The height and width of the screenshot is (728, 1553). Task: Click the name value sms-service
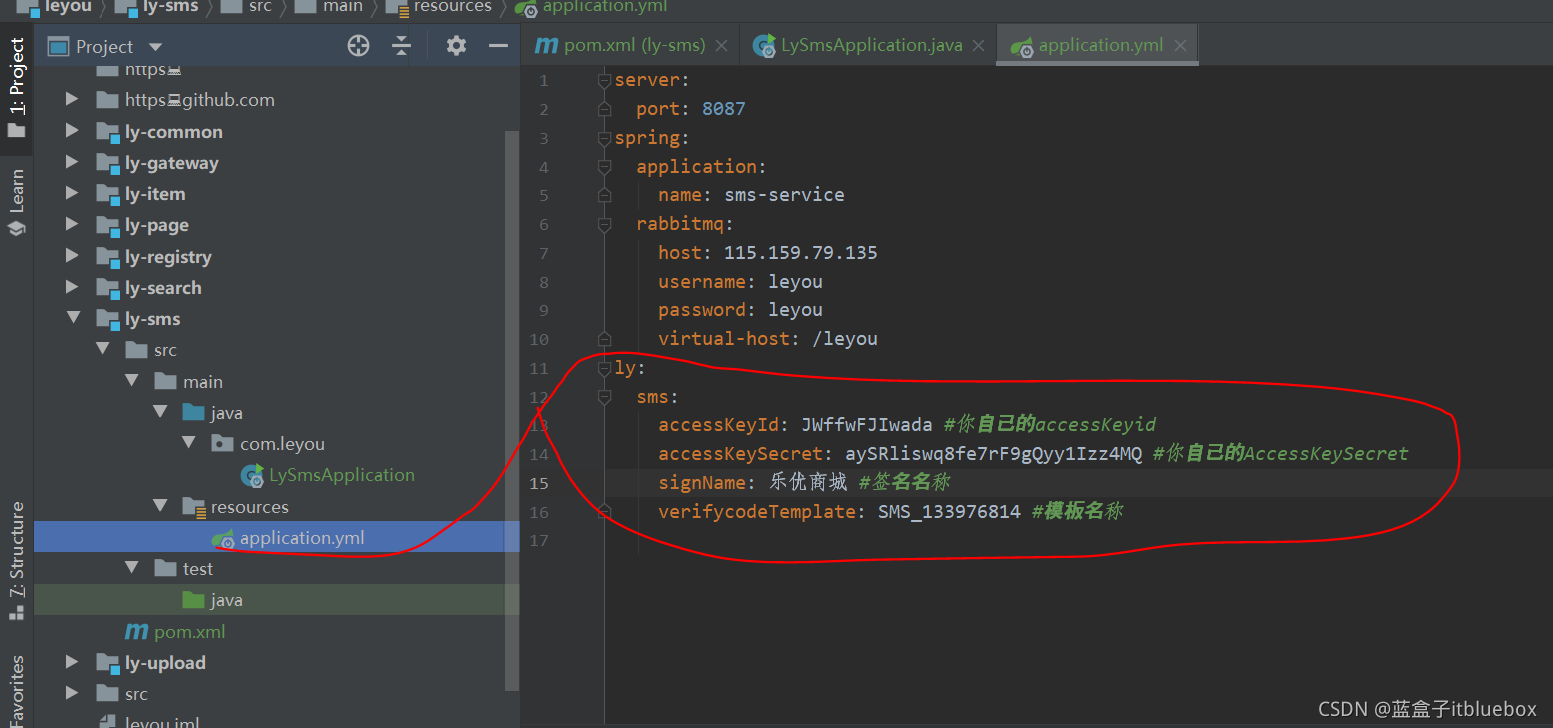tap(784, 195)
